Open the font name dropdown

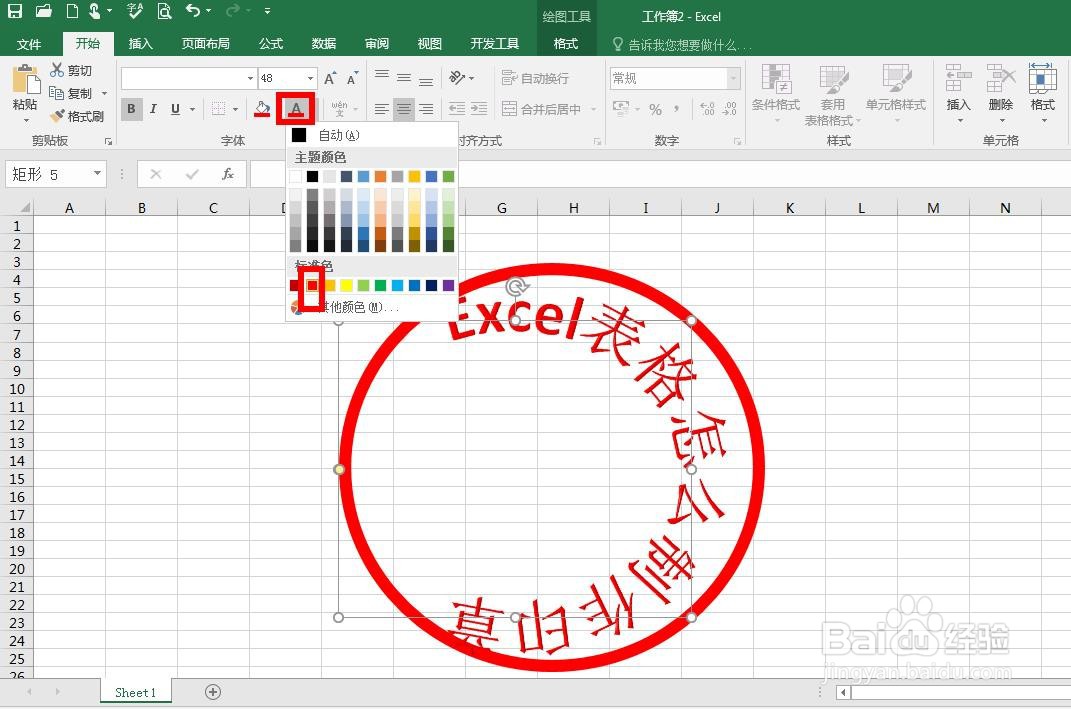pyautogui.click(x=250, y=79)
